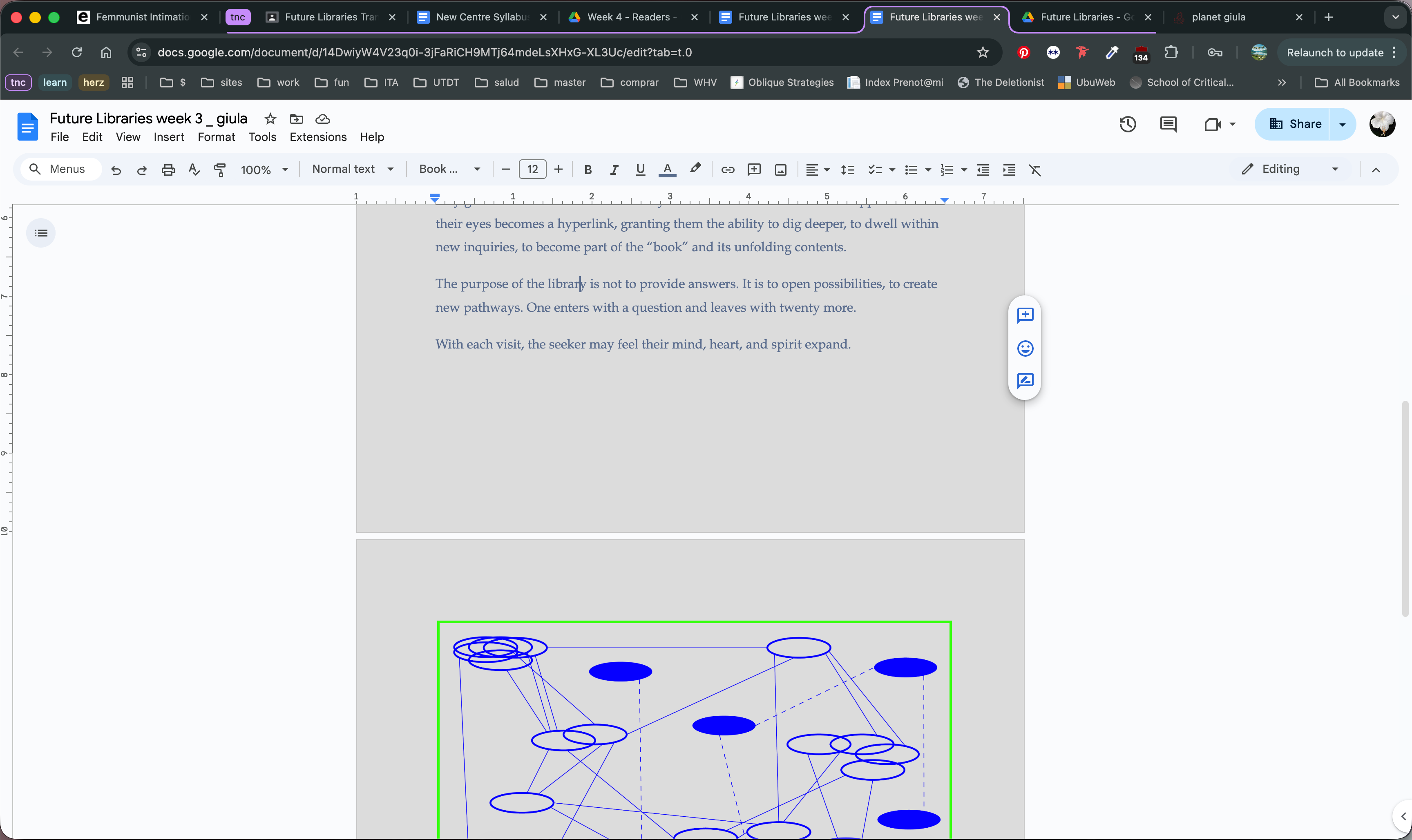Click Relaunch to update button

tap(1334, 53)
